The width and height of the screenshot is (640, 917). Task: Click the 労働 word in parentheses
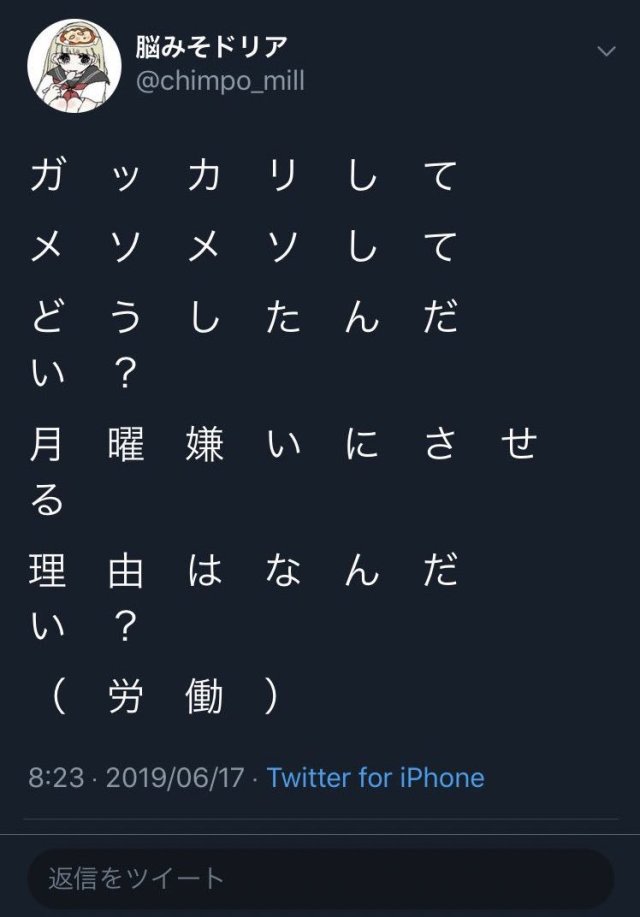point(165,698)
